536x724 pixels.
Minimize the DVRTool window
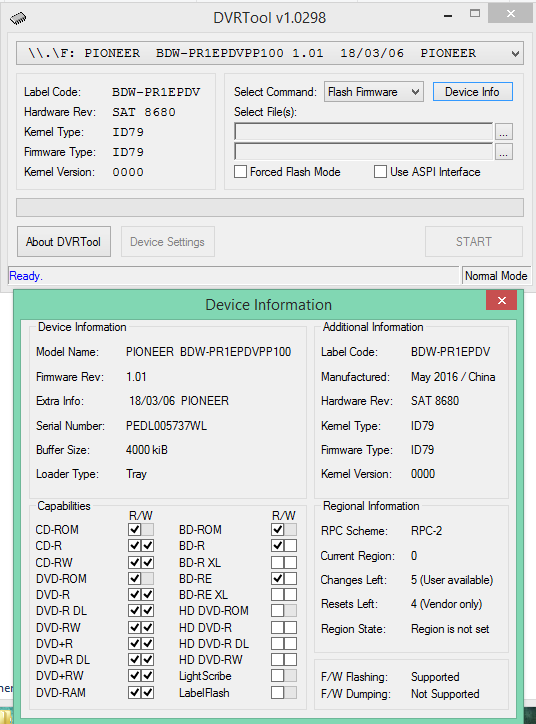pyautogui.click(x=447, y=16)
